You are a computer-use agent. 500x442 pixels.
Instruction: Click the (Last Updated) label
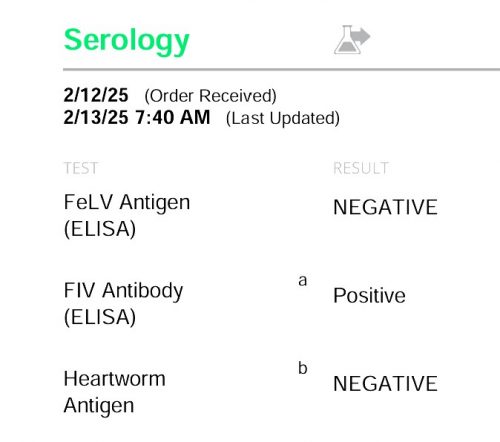(283, 118)
